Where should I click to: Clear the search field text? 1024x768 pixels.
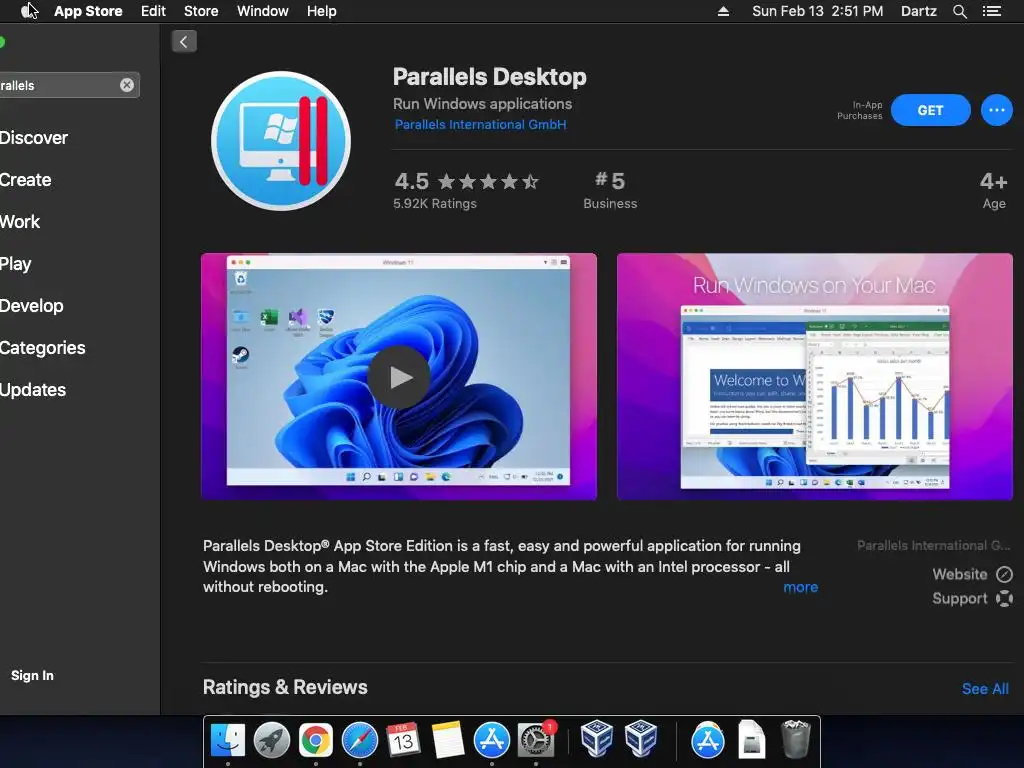pyautogui.click(x=127, y=85)
